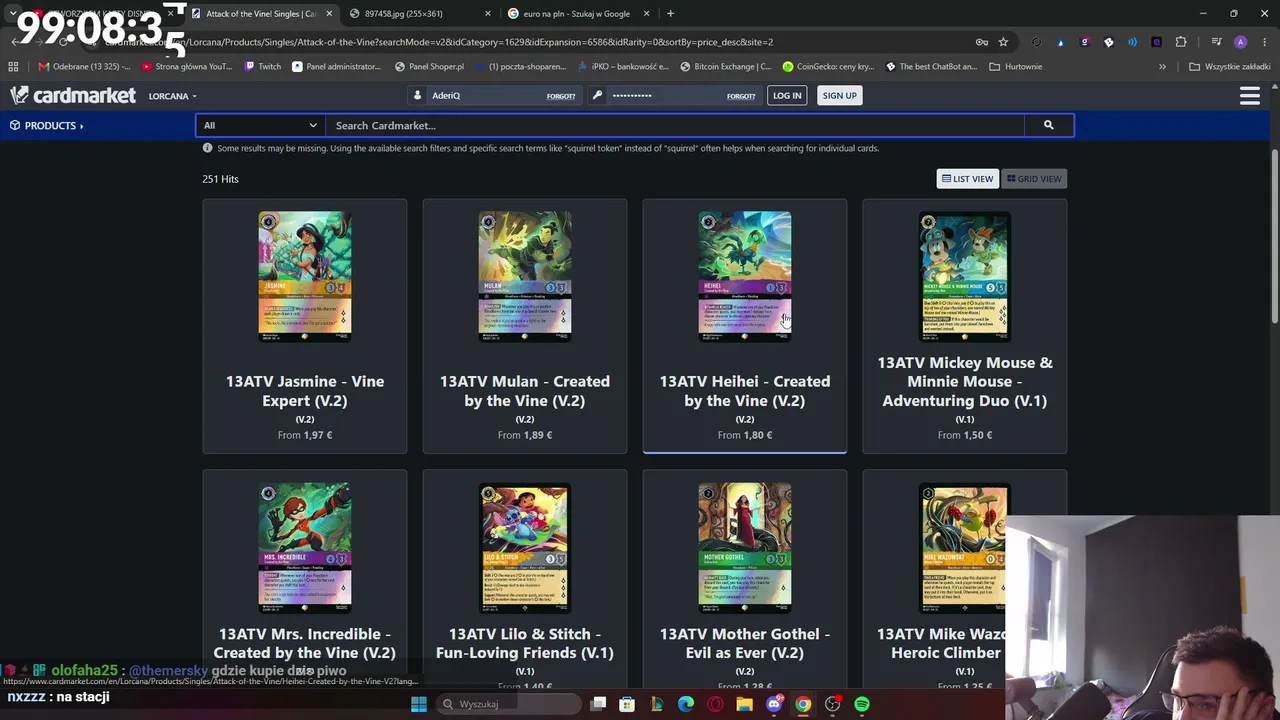The width and height of the screenshot is (1280, 720).
Task: Open the Chrome apps grid in bookmarks bar
Action: pos(13,67)
